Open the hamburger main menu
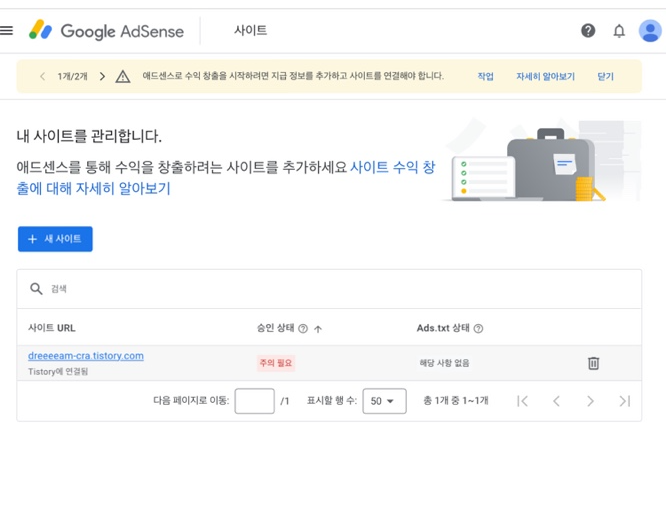The height and width of the screenshot is (522, 666). click(x=6, y=31)
